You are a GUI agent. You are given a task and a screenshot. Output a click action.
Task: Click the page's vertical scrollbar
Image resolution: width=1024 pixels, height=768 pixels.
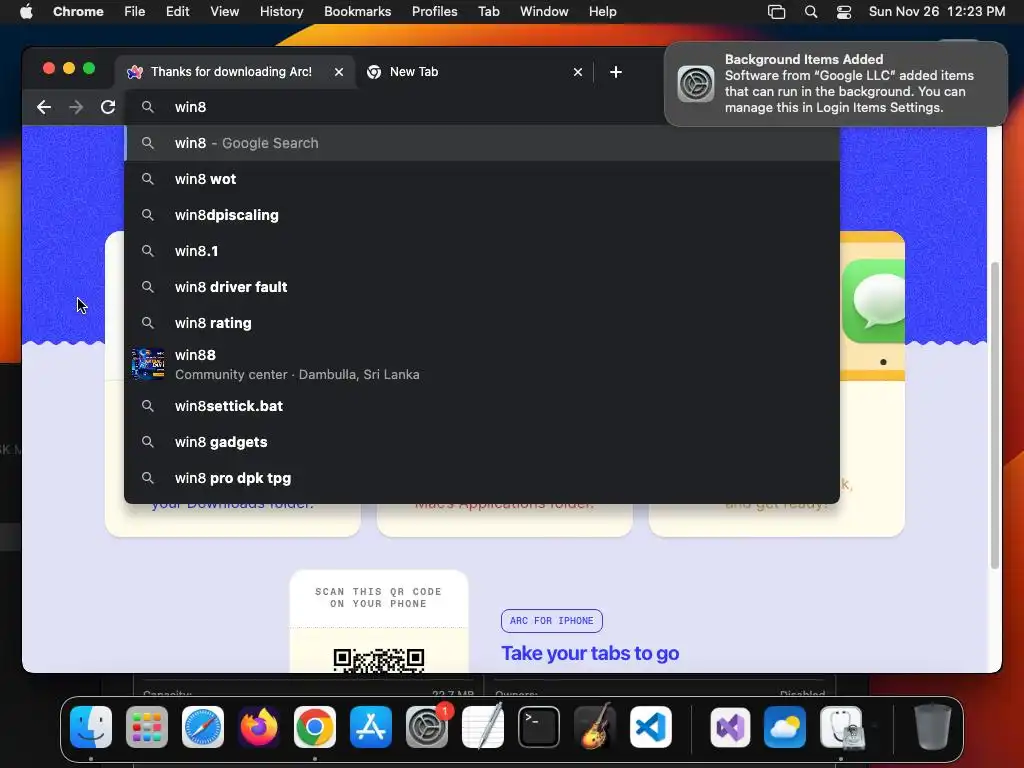(x=995, y=415)
